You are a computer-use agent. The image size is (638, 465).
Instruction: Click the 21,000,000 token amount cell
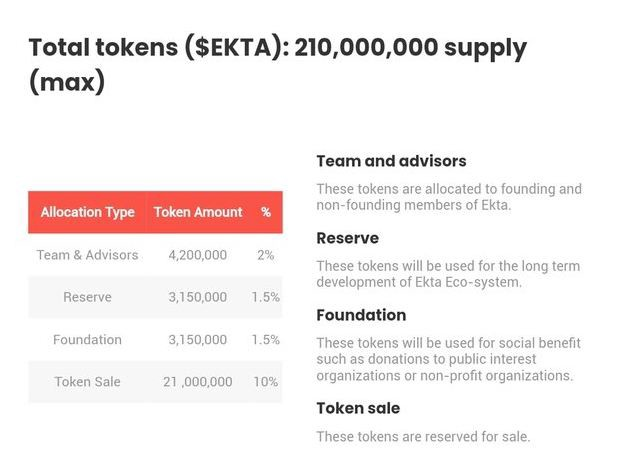[x=198, y=382]
